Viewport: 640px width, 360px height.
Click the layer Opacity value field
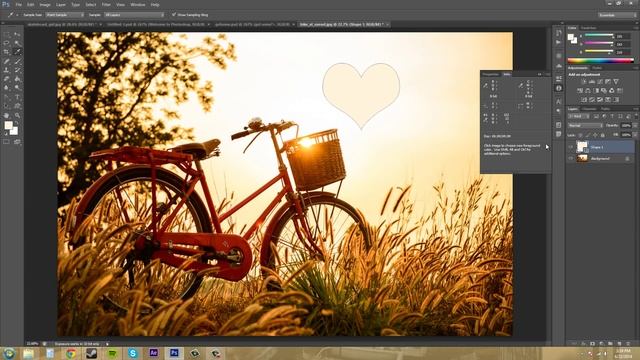pos(626,125)
